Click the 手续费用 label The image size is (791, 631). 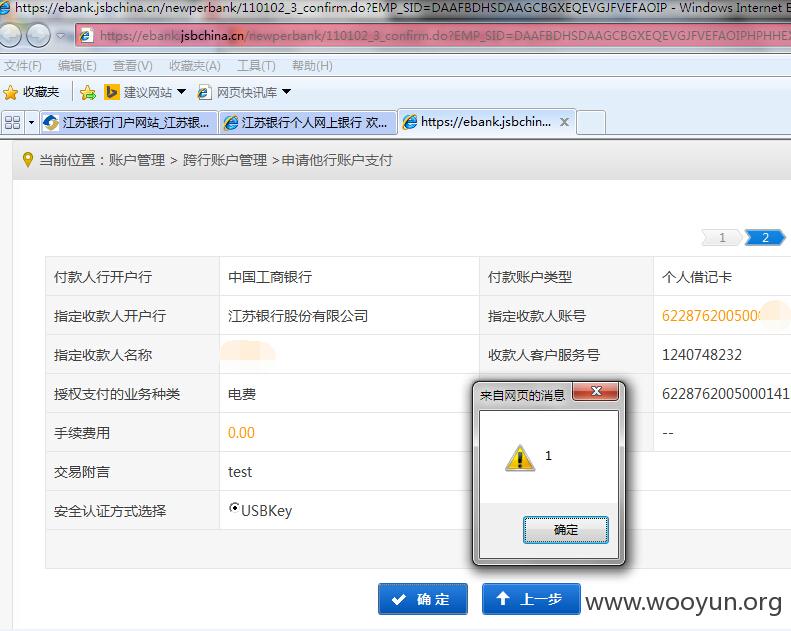click(x=82, y=433)
